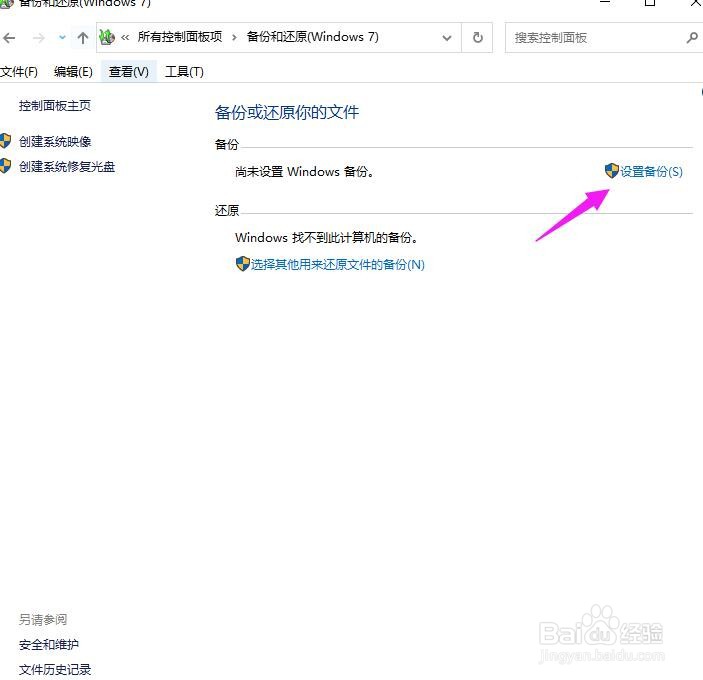Screen dimensions: 703x680
Task: Click 创建系统修复光盘 link
Action: (67, 167)
